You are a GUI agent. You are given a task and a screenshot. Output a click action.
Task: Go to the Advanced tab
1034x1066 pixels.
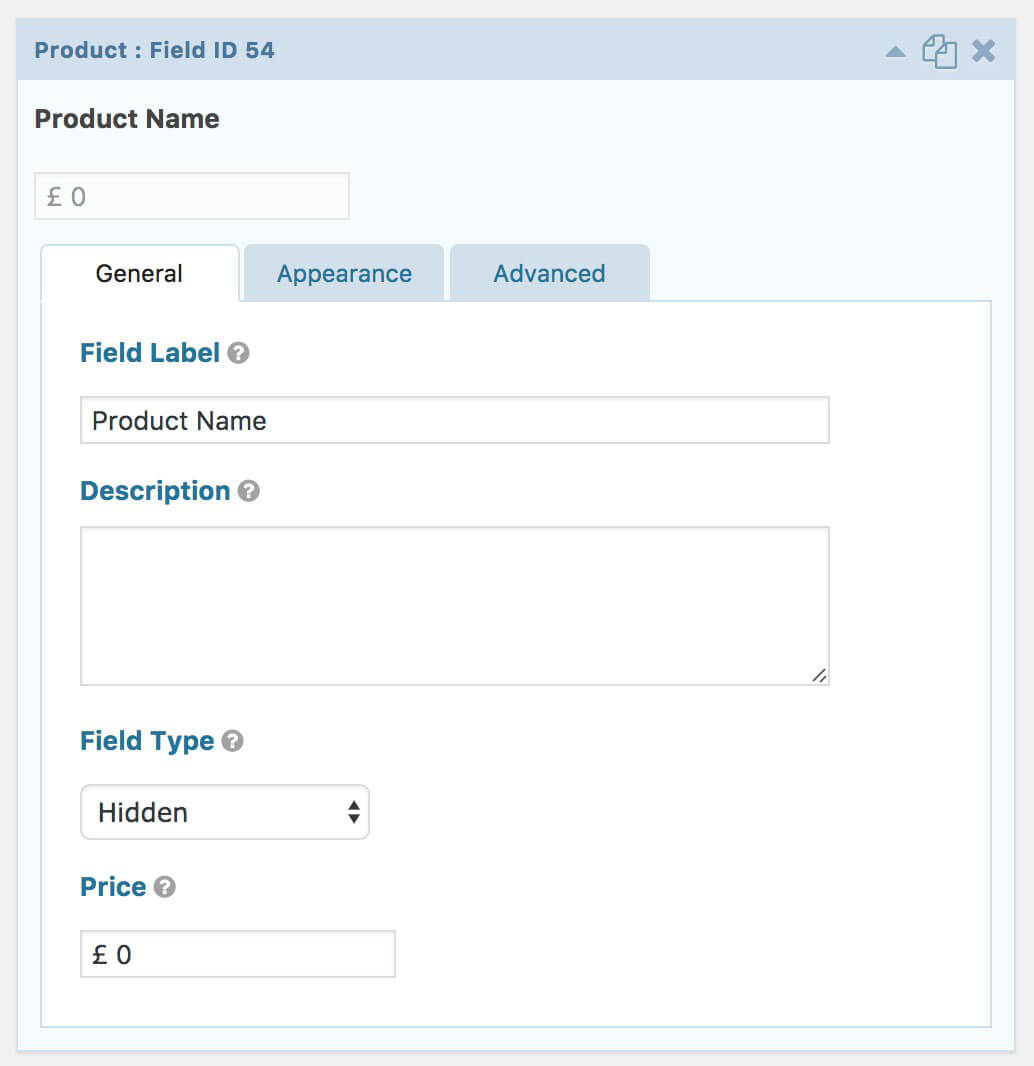click(549, 273)
